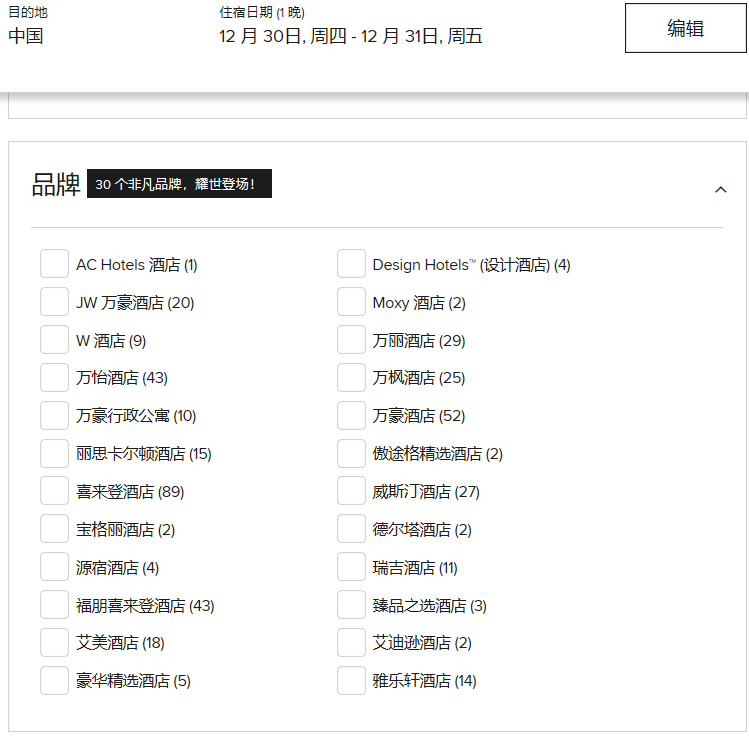Enable 臻品之选酒店 (3) checkbox

[352, 605]
